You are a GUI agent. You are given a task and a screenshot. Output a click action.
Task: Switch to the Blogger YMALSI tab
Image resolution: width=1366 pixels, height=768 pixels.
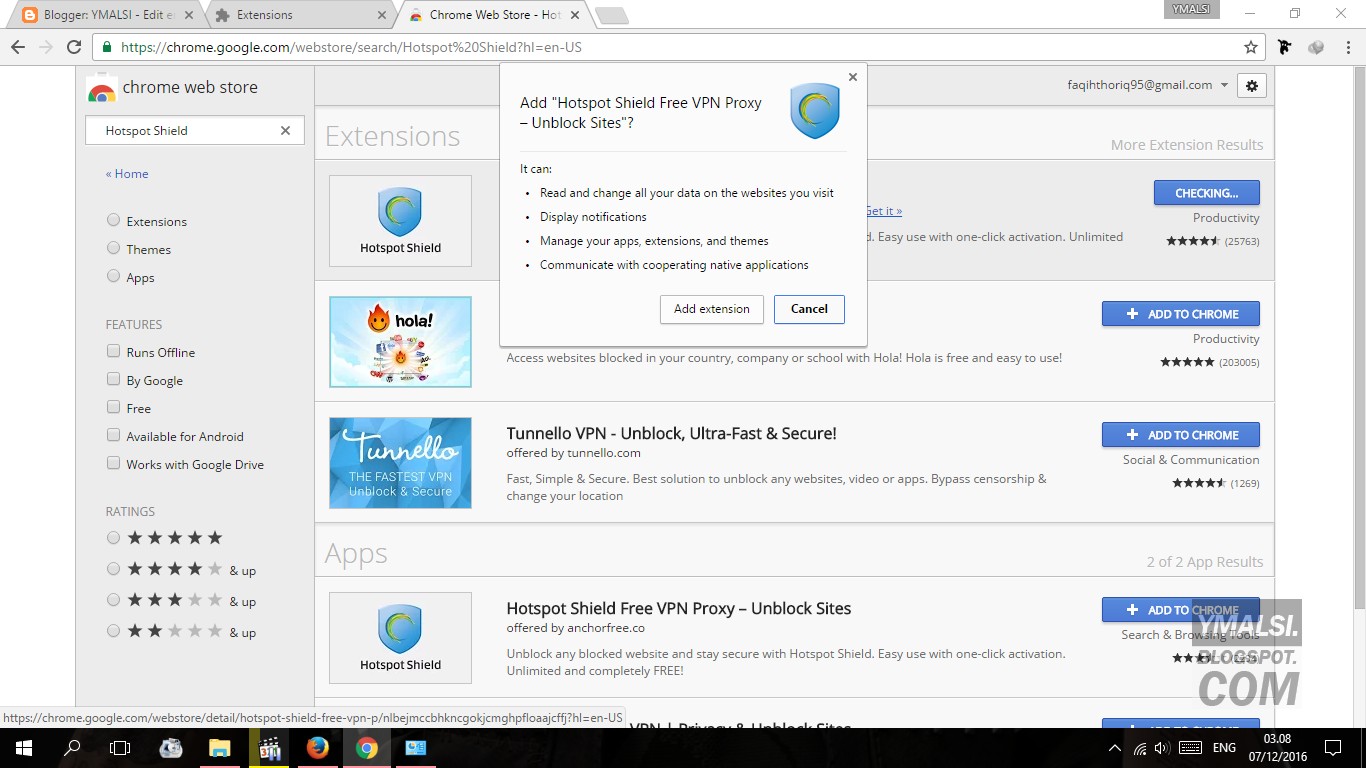coord(107,15)
